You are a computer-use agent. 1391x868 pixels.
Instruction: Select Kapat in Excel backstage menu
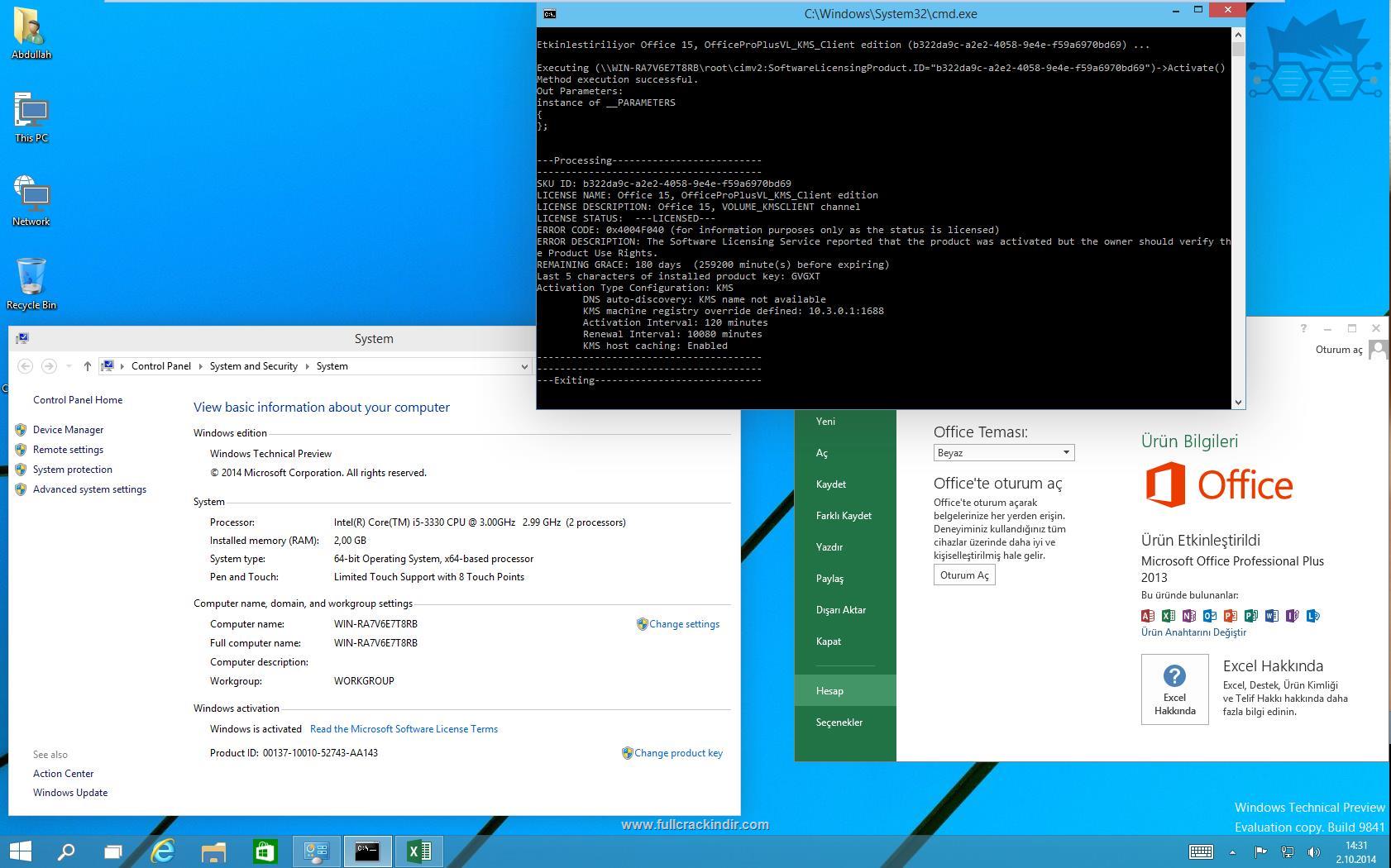[845, 641]
